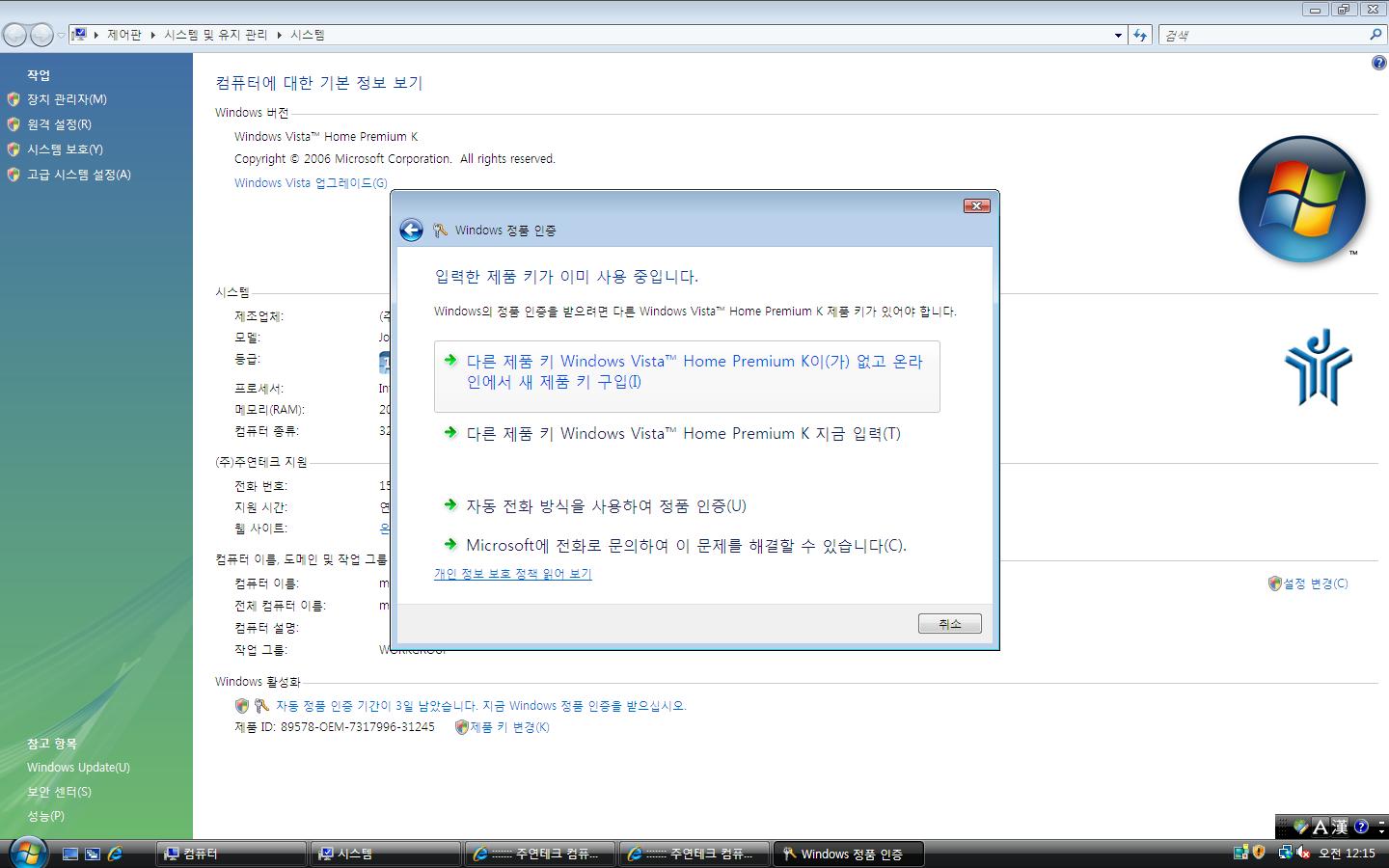Click the activation days-remaining link
1389x868 pixels.
480,706
